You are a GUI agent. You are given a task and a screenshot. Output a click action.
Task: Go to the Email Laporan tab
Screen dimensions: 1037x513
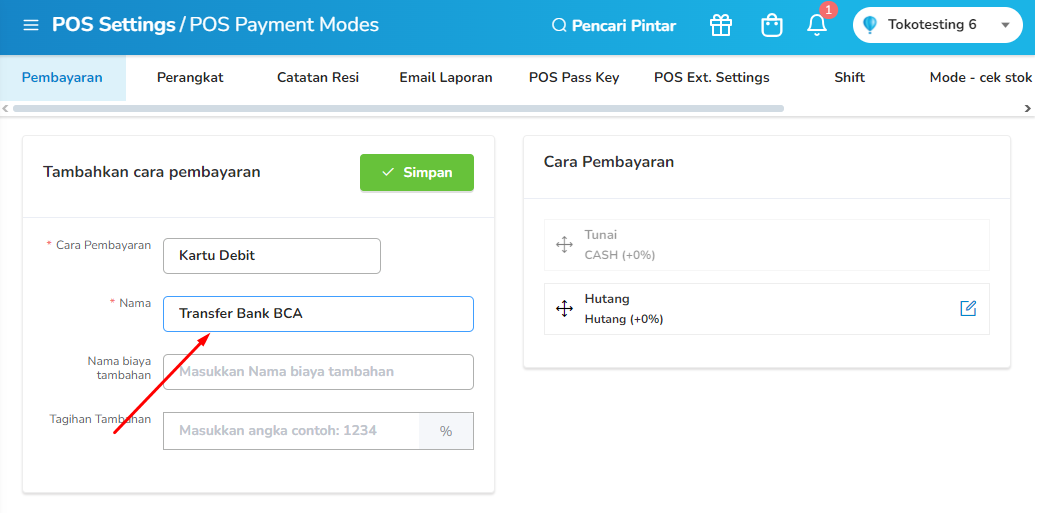[x=446, y=77]
